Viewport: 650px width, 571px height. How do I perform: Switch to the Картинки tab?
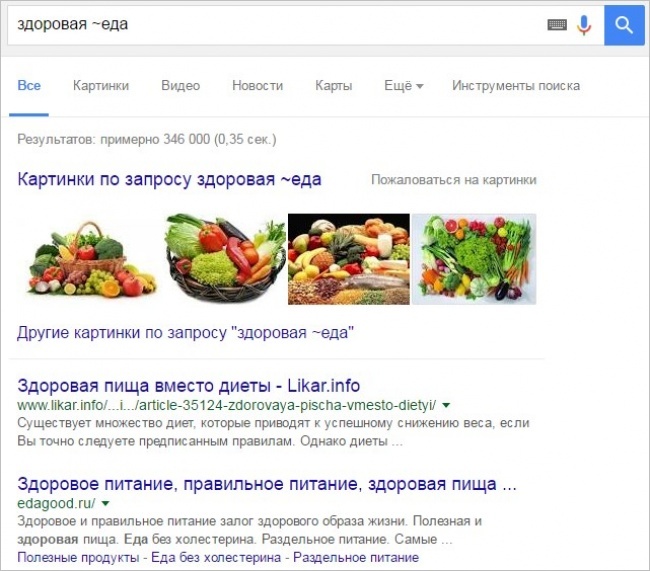[x=101, y=85]
